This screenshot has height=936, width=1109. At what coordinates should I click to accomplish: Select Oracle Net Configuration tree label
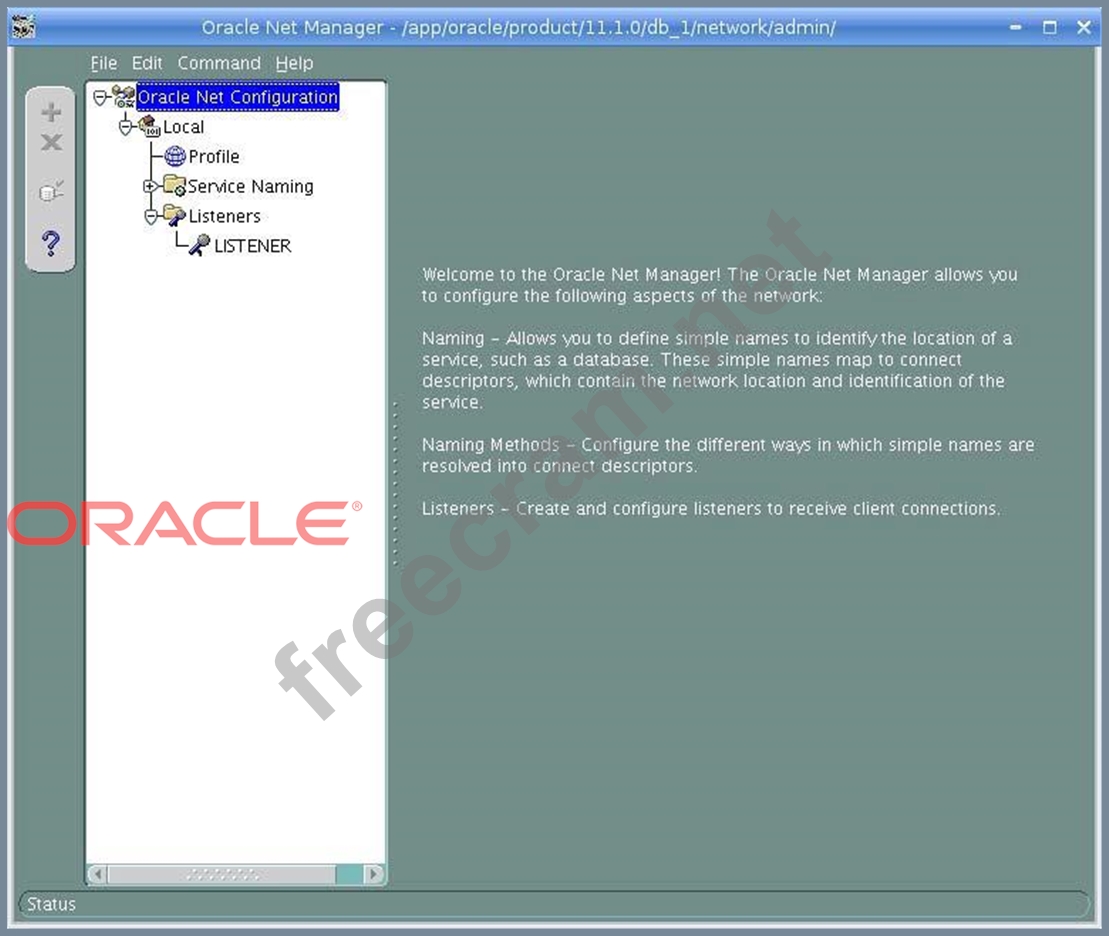click(x=238, y=97)
